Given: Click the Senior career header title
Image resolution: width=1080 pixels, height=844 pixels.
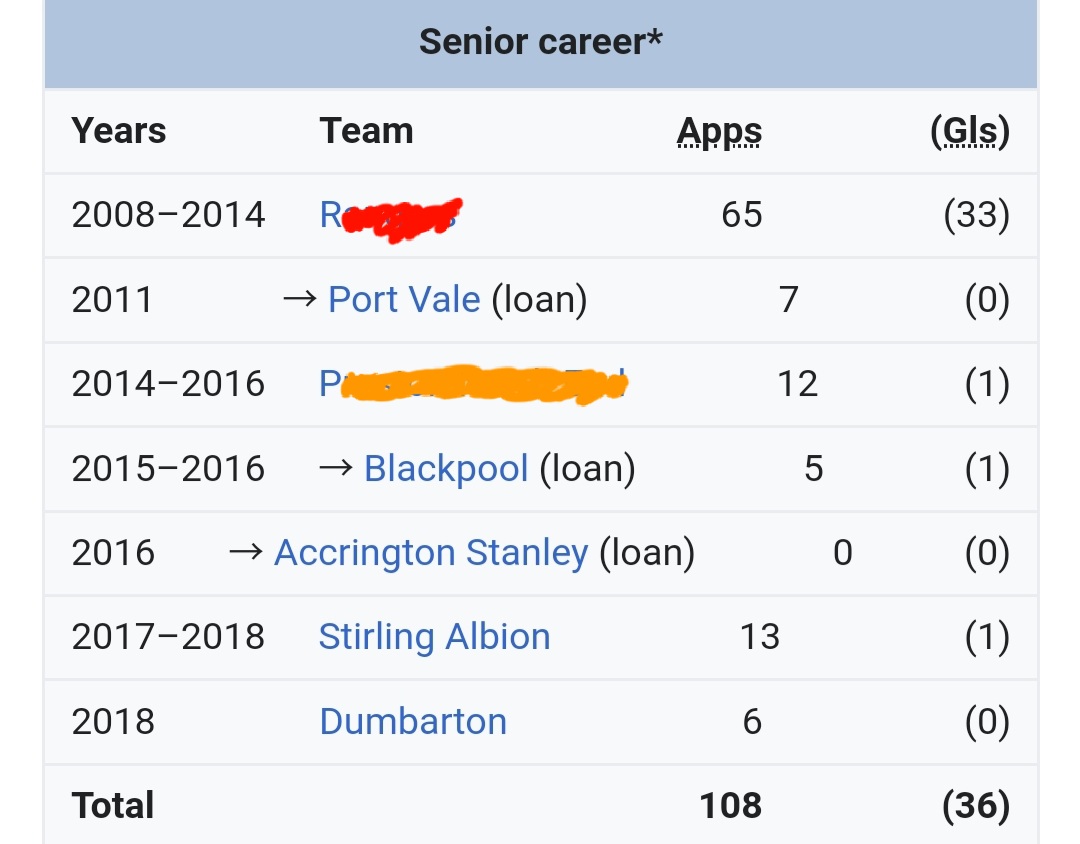Looking at the screenshot, I should click(540, 42).
